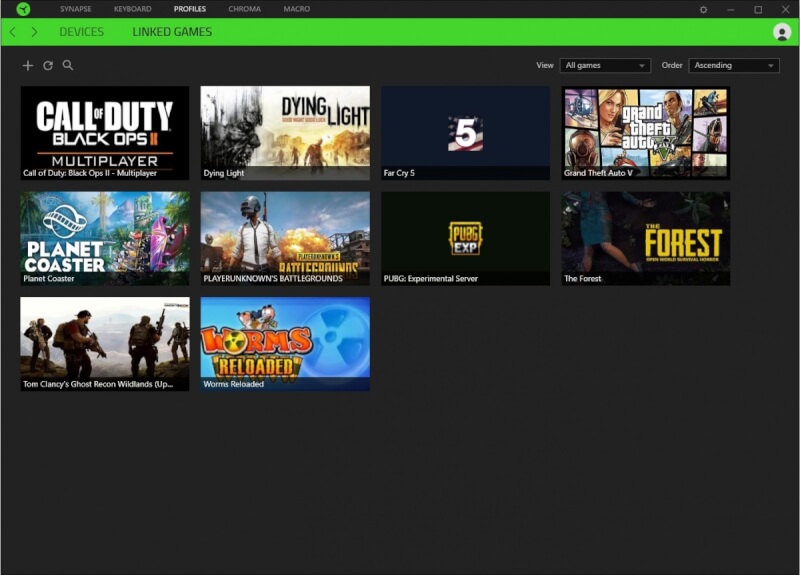800x575 pixels.
Task: Open PLAYERUNKNOWN'S BATTLEGROUNDS tile
Action: 285,238
